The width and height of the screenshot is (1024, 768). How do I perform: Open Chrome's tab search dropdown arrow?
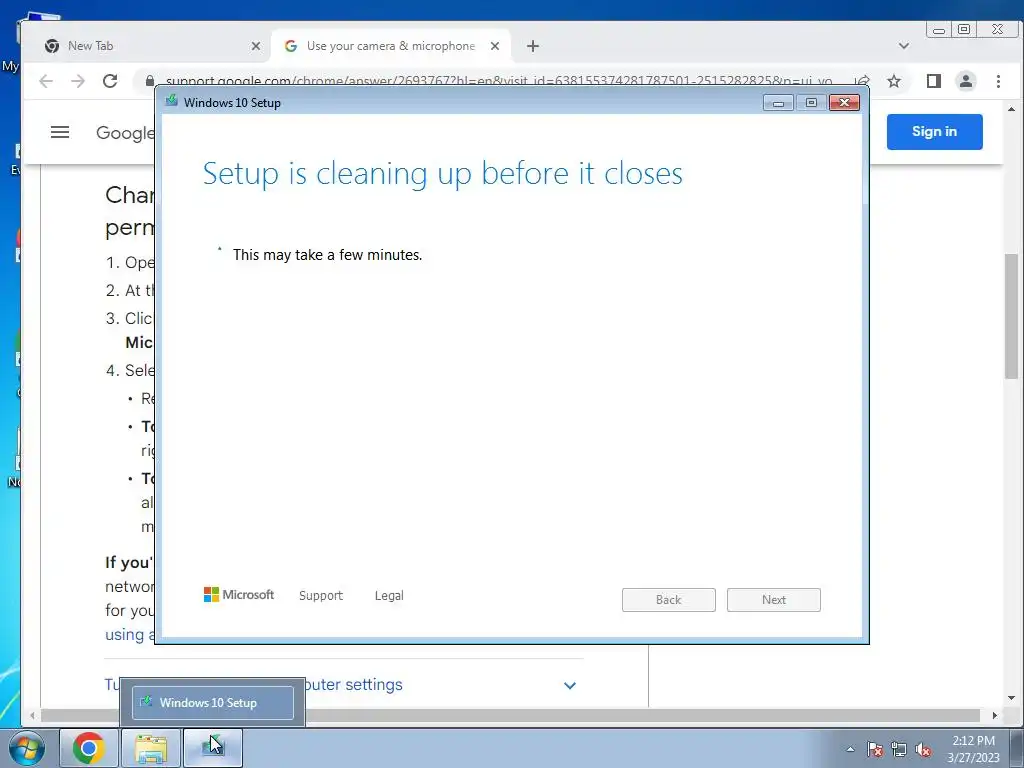pos(904,46)
